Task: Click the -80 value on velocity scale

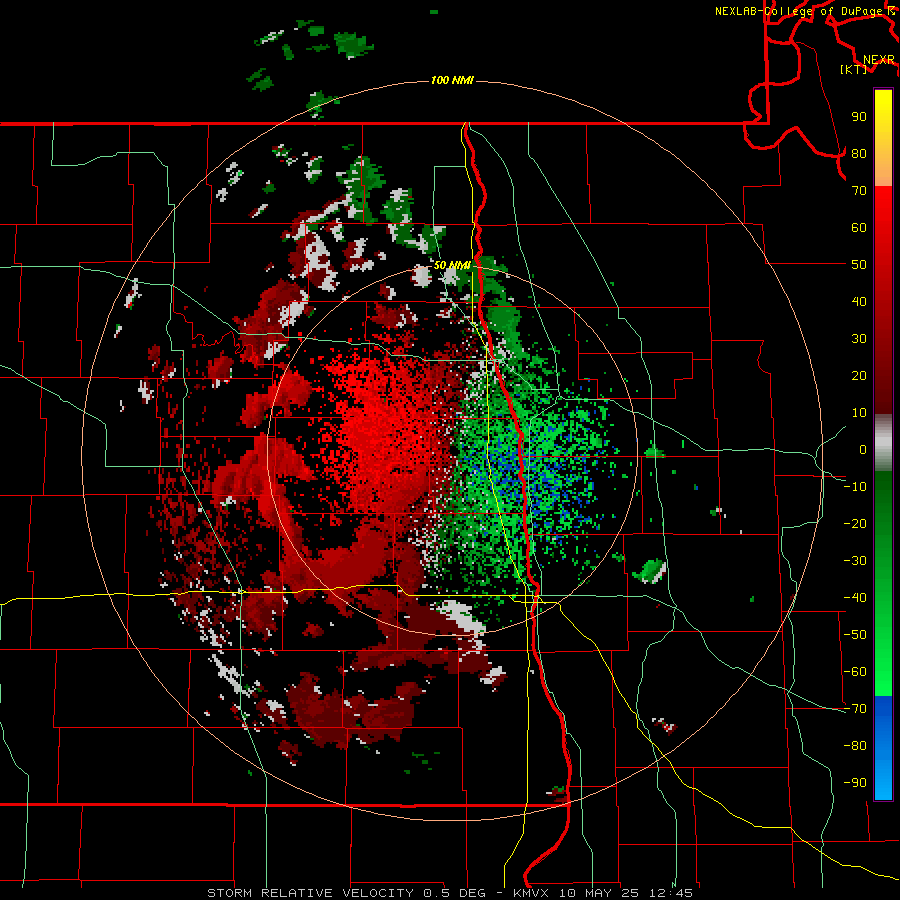Action: pos(855,746)
